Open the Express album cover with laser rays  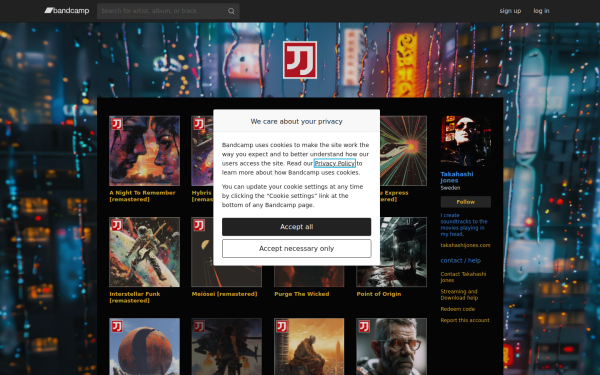pyautogui.click(x=403, y=151)
